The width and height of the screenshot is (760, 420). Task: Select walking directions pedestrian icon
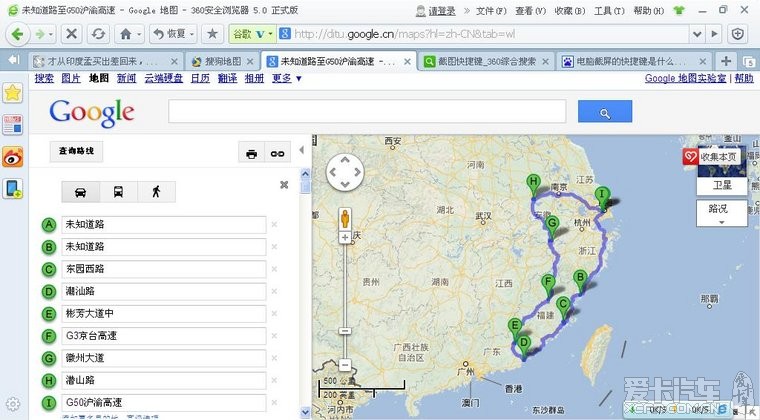pos(156,192)
